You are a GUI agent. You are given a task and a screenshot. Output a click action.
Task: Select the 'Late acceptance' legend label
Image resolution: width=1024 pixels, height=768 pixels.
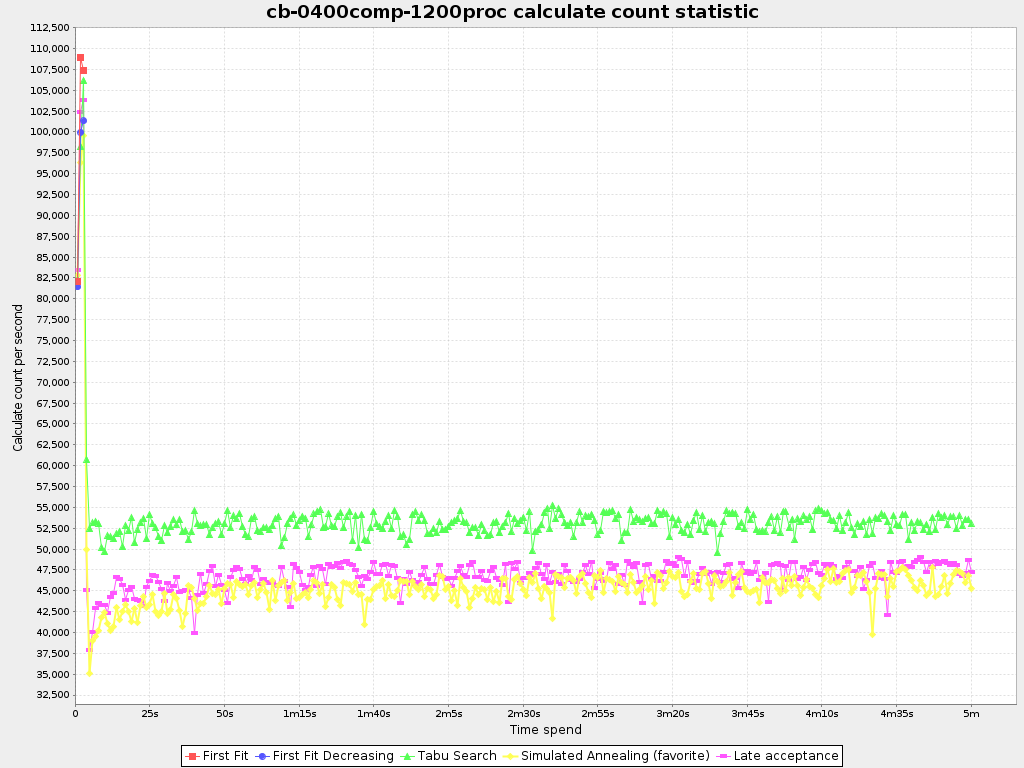786,756
